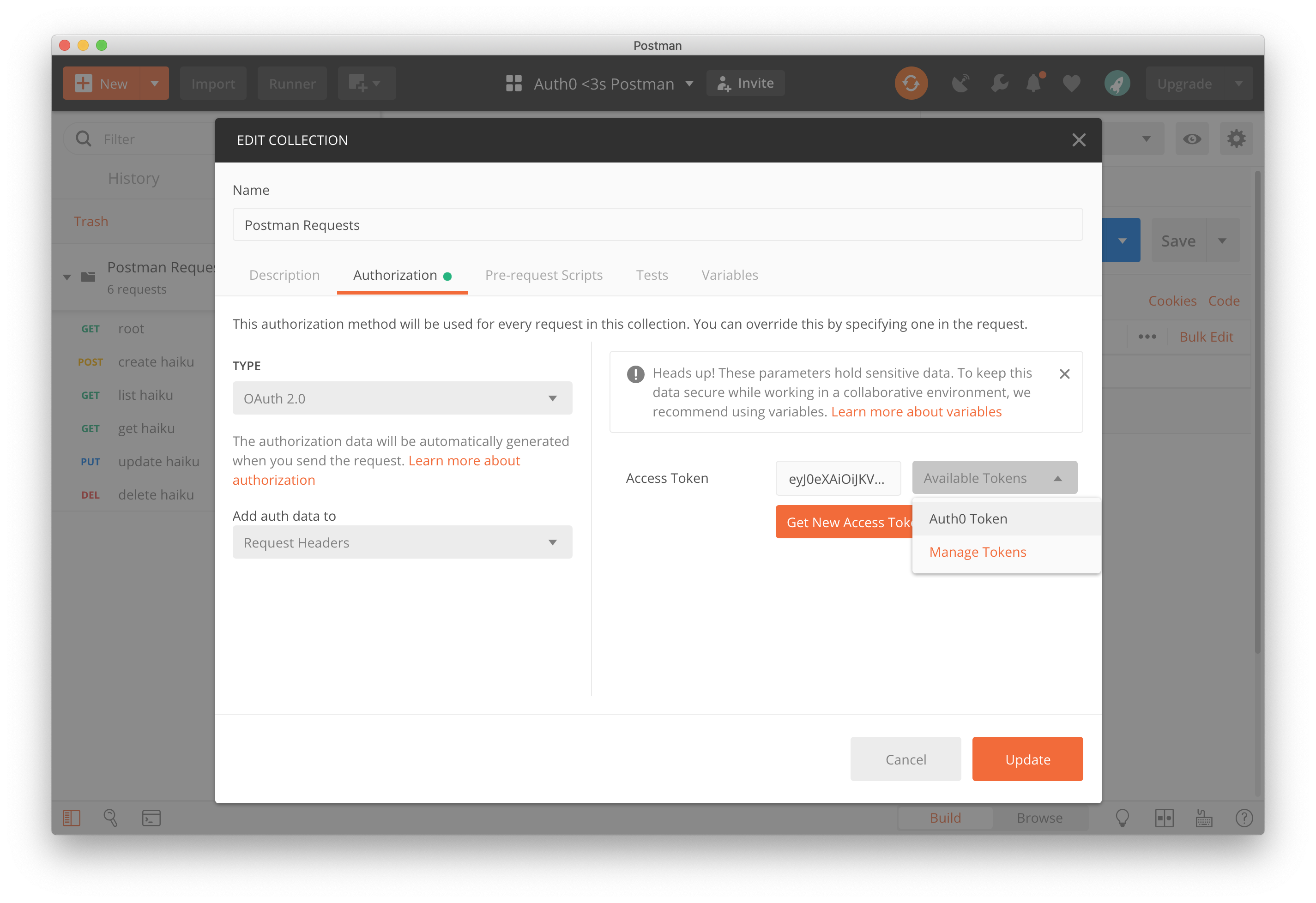Open the Find and Replace magnifier

(110, 818)
